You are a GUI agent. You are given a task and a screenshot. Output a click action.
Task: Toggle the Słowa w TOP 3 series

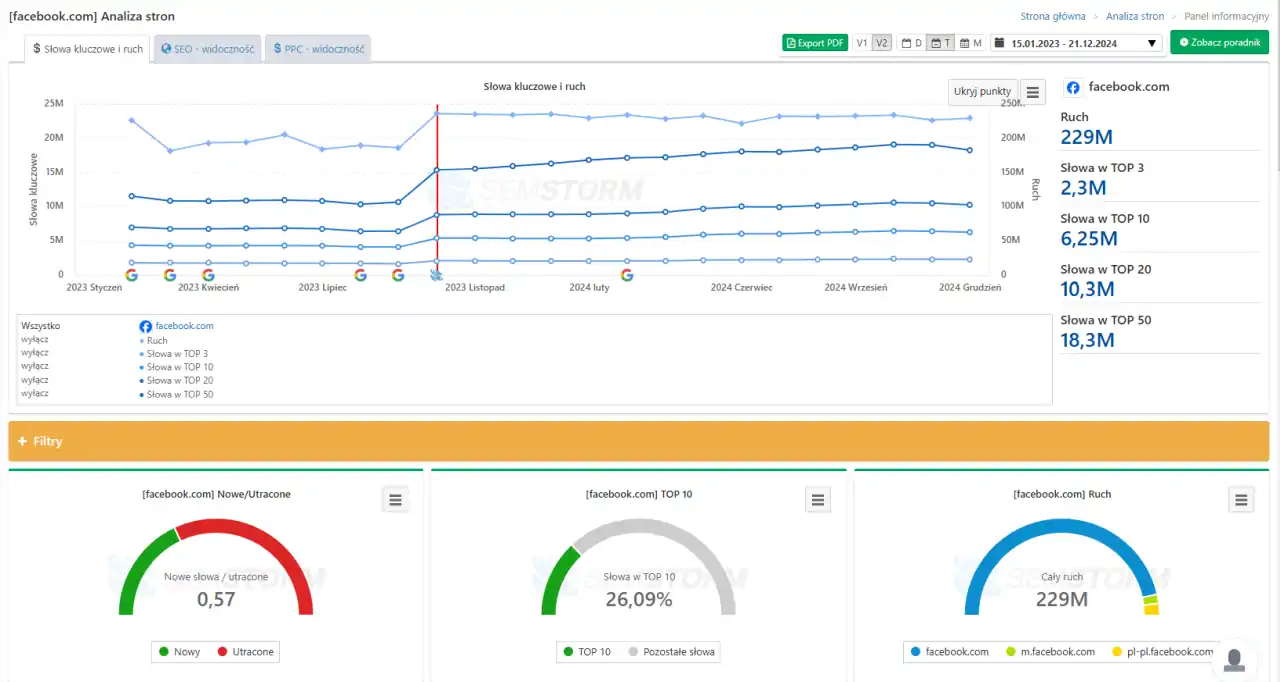(x=177, y=354)
